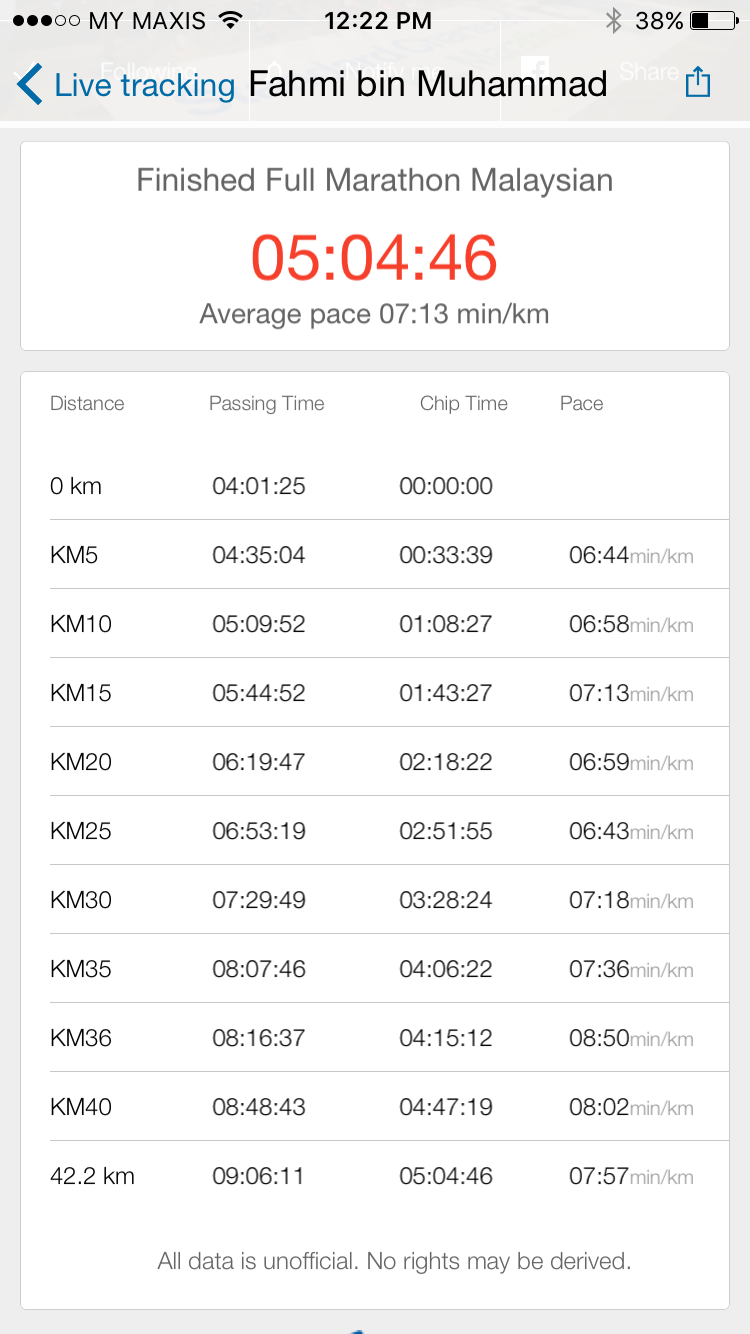Tap the Wi-Fi signal icon
The image size is (750, 1334).
(x=230, y=21)
